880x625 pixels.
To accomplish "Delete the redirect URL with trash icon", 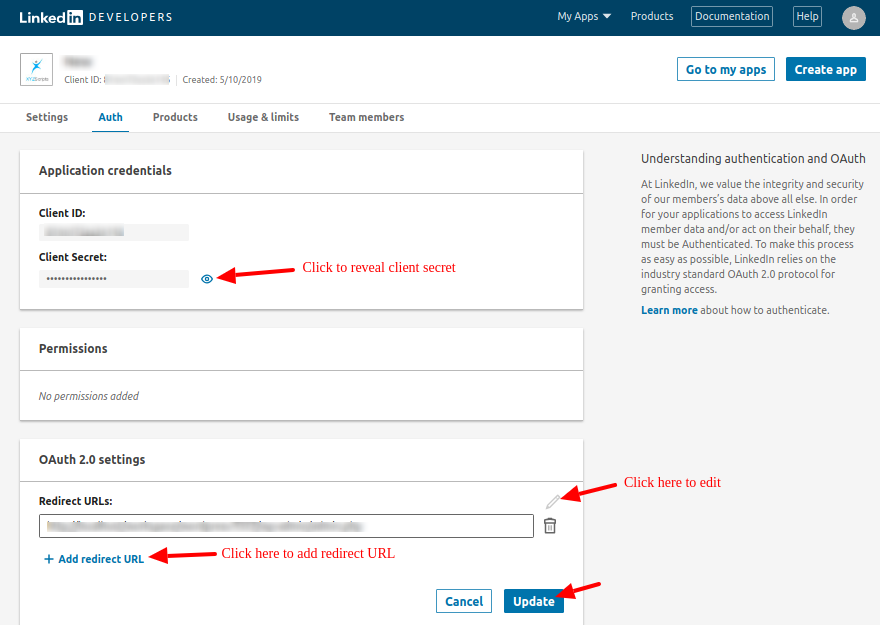I will [x=550, y=526].
